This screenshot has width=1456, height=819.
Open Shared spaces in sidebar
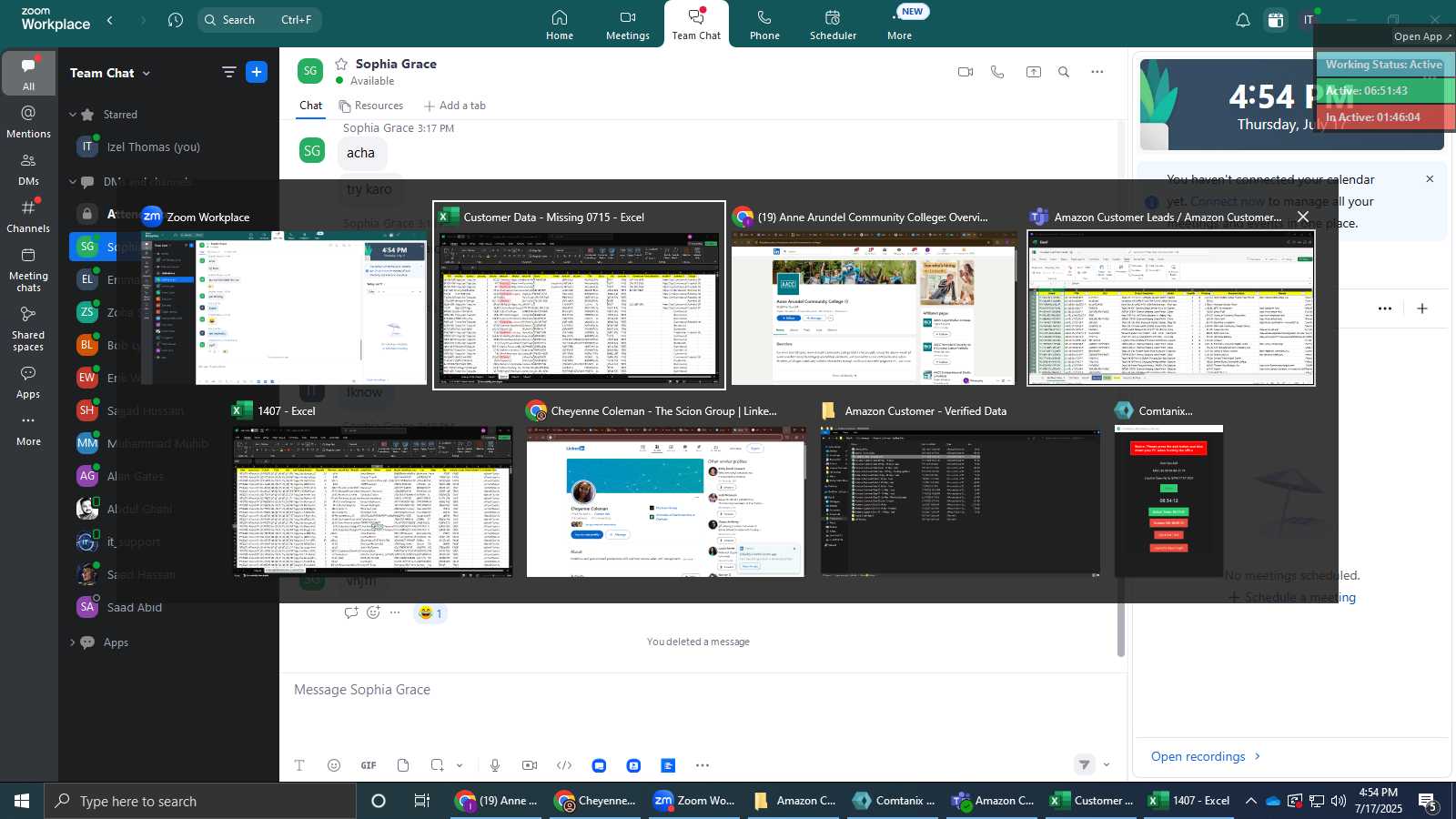28,329
